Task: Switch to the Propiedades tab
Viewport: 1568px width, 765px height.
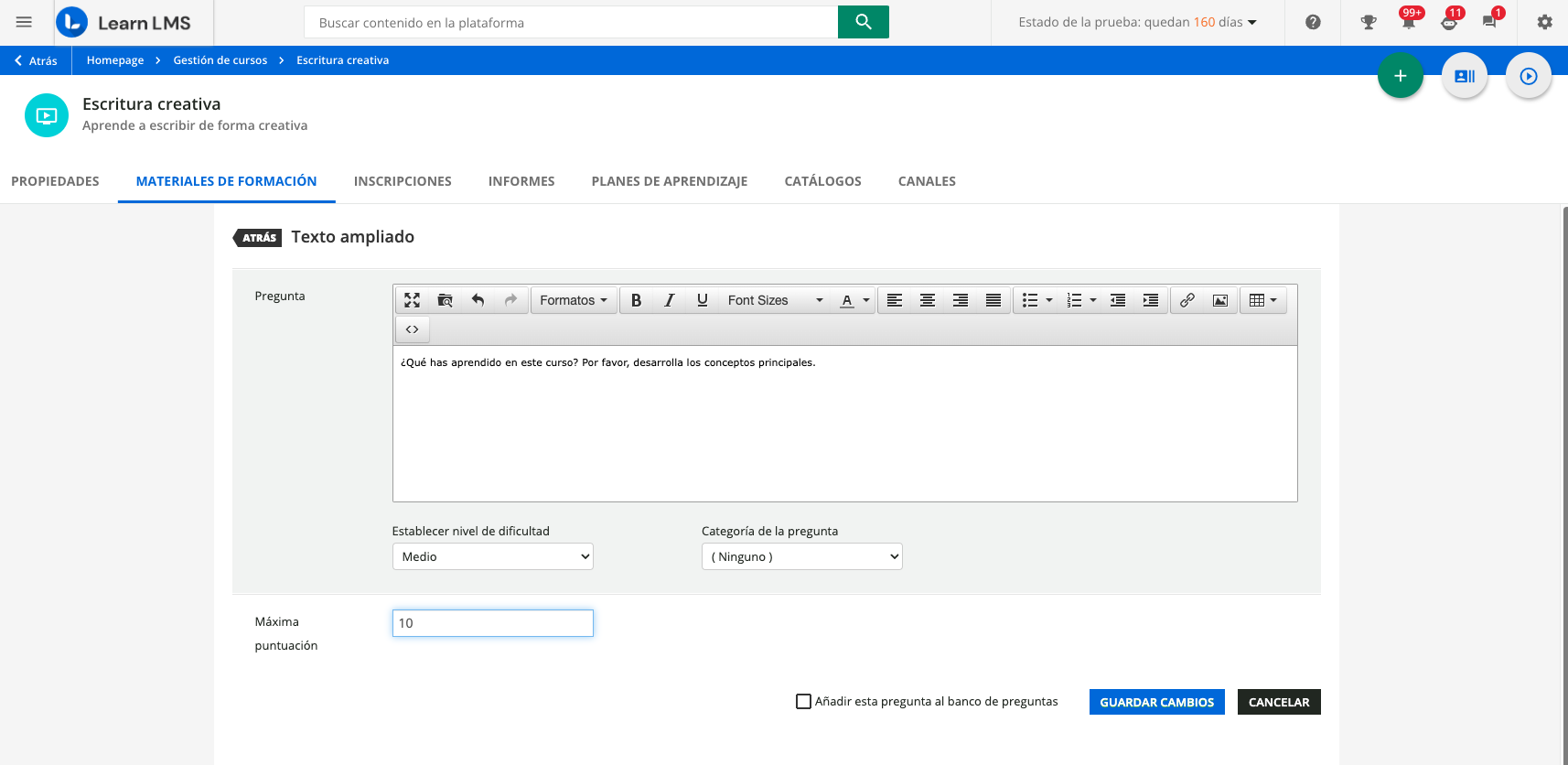Action: pyautogui.click(x=55, y=181)
